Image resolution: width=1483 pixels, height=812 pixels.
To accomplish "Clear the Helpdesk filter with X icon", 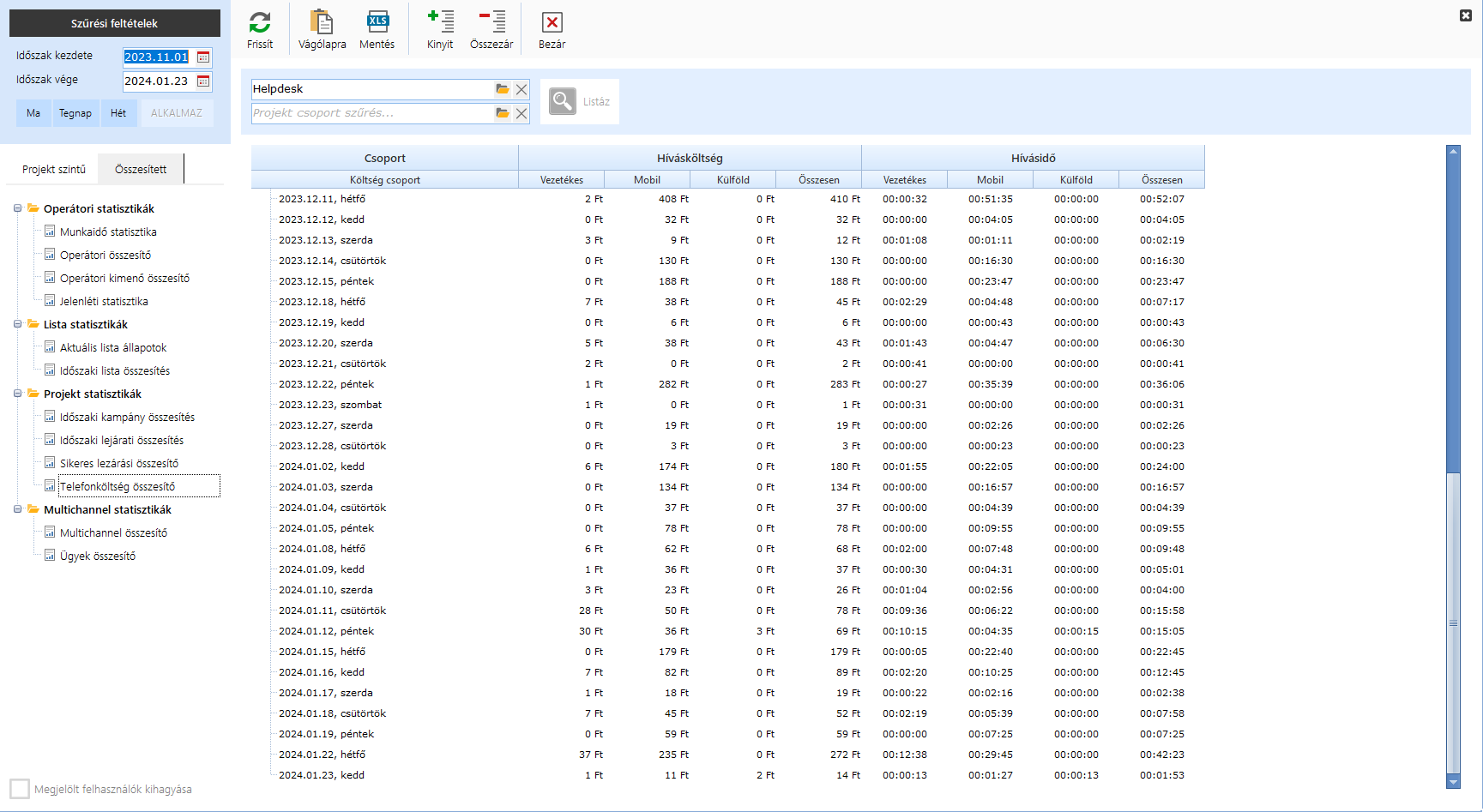I will (521, 89).
